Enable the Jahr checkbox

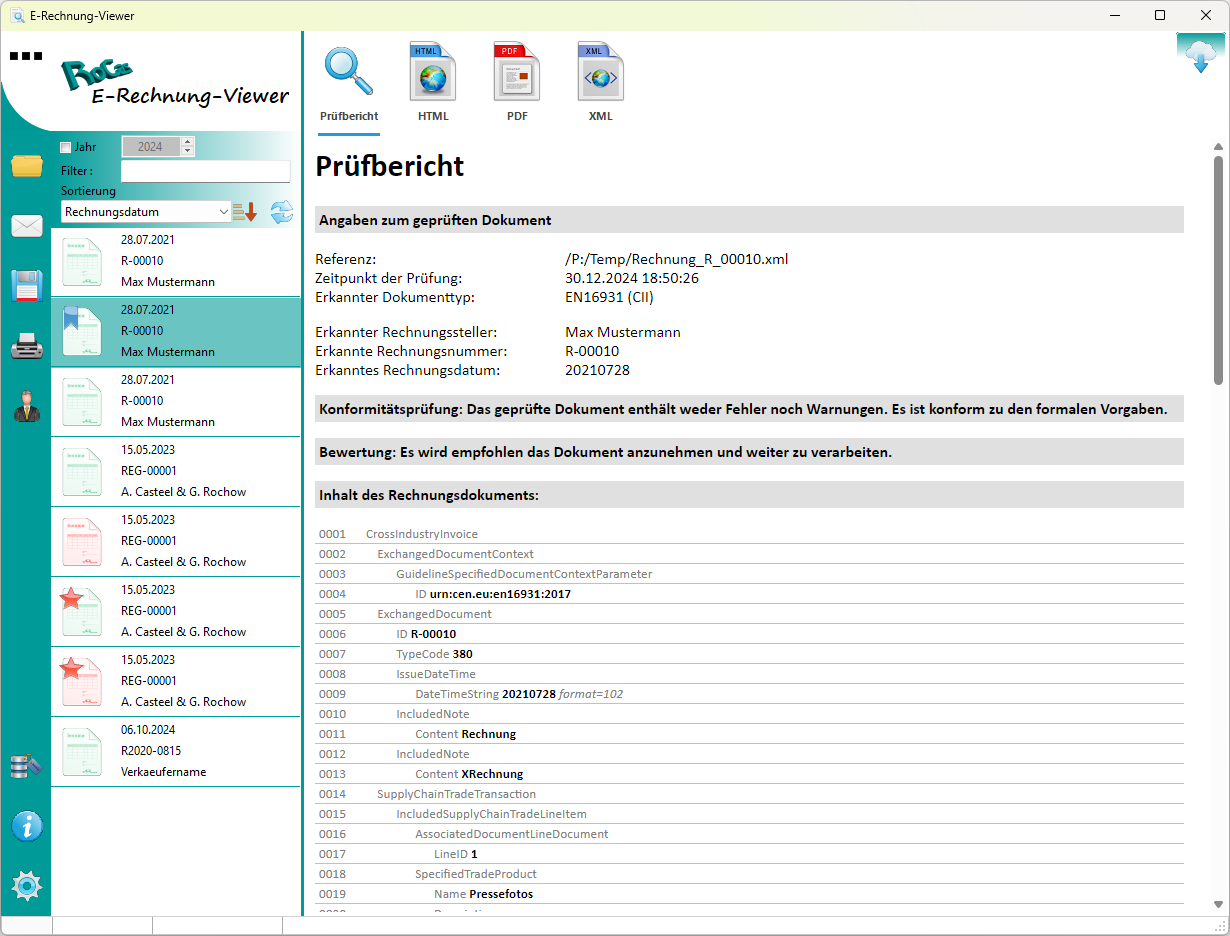pyautogui.click(x=67, y=147)
